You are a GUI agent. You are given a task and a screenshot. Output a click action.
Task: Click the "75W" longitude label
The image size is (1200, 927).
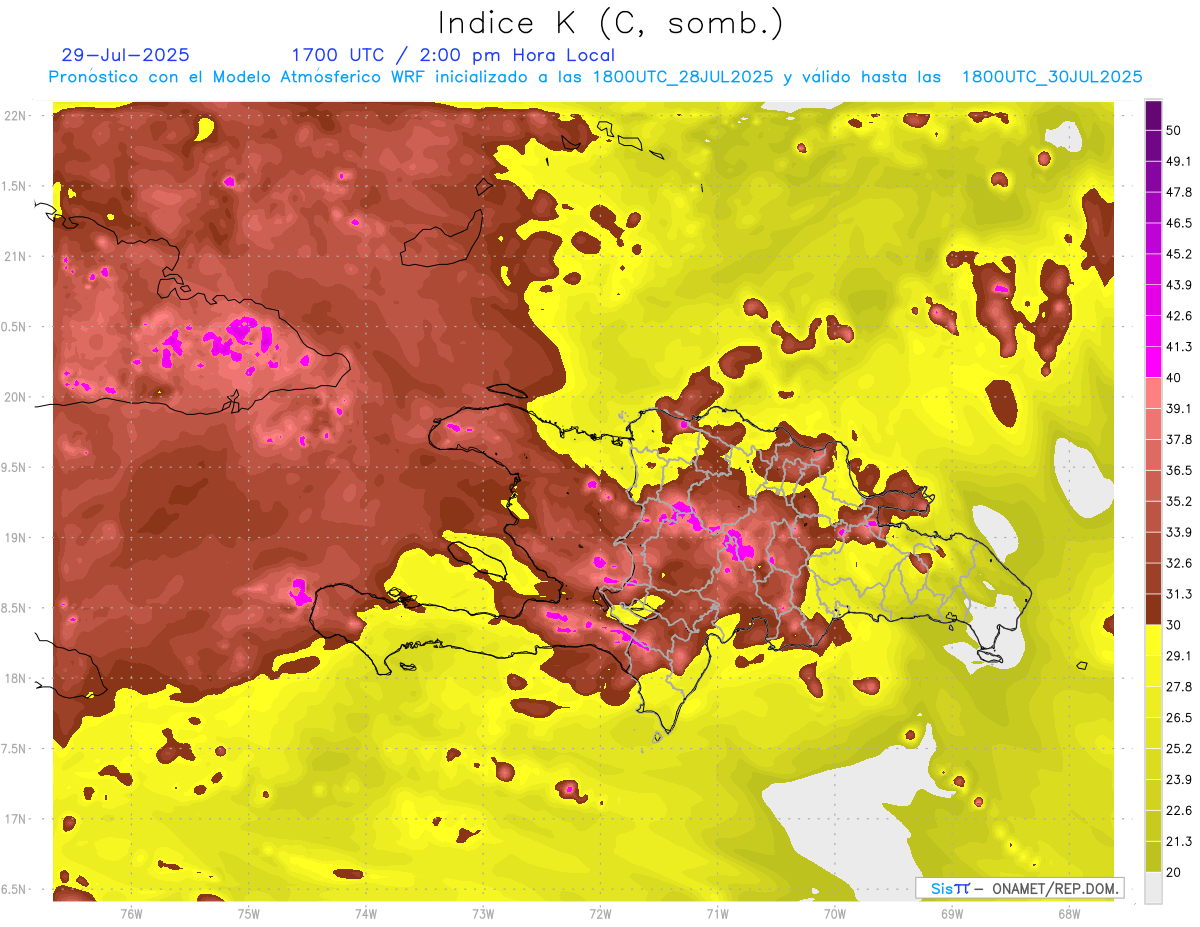[249, 914]
